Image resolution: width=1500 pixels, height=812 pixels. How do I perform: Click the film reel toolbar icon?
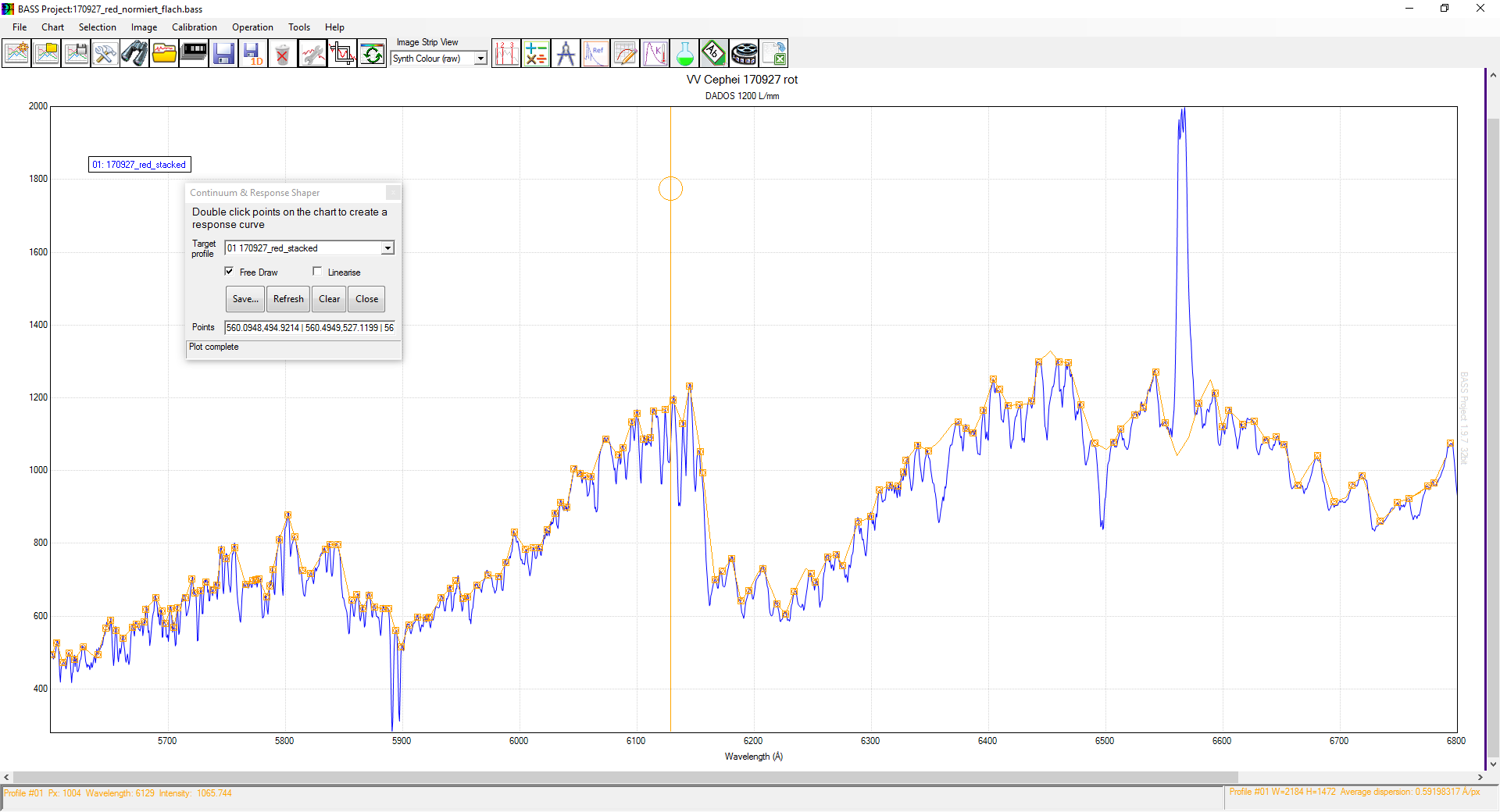pyautogui.click(x=744, y=54)
